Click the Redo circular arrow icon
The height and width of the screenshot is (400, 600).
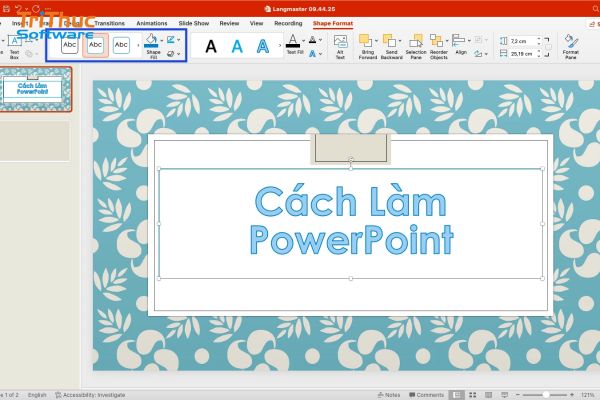pos(36,8)
